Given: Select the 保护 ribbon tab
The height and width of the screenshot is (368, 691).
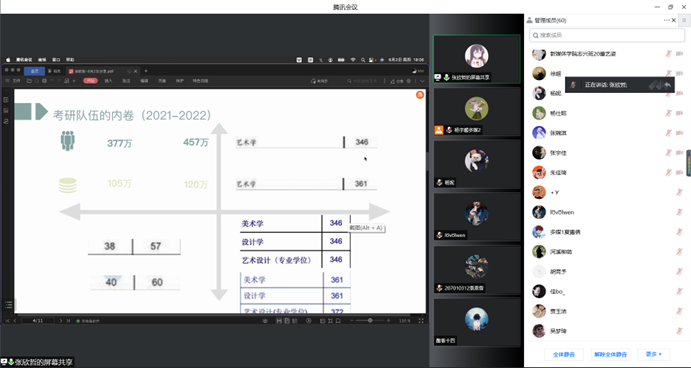Looking at the screenshot, I should tap(180, 81).
